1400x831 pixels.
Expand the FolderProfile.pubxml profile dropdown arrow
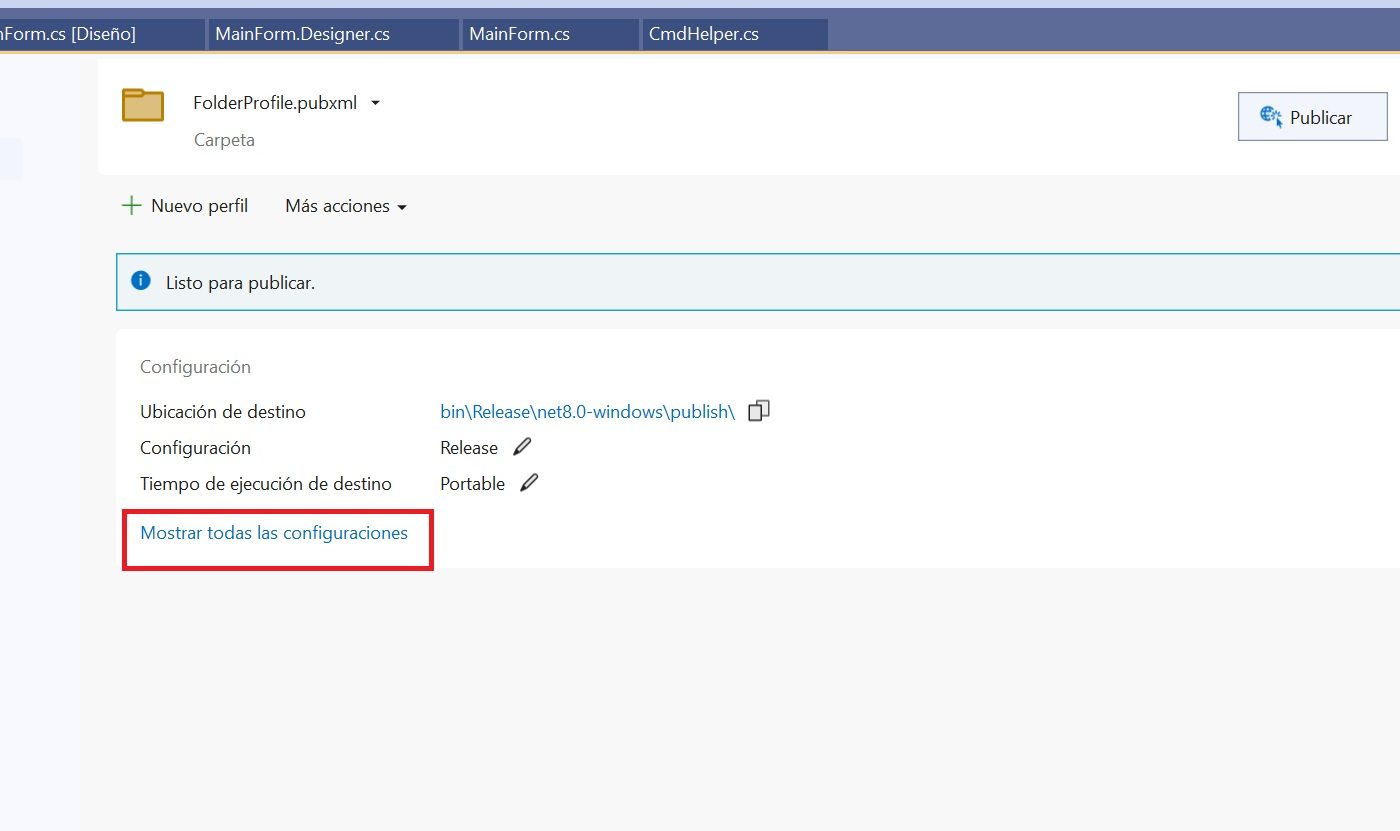375,103
